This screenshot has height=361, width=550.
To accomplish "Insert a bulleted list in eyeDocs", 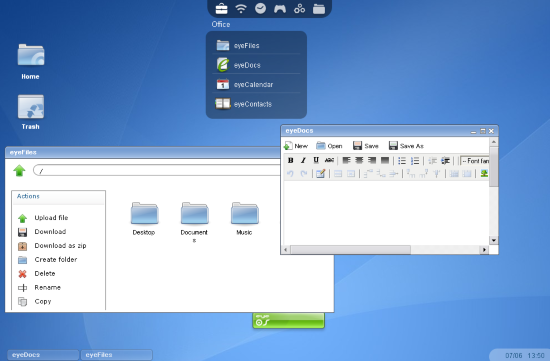I will (x=402, y=161).
